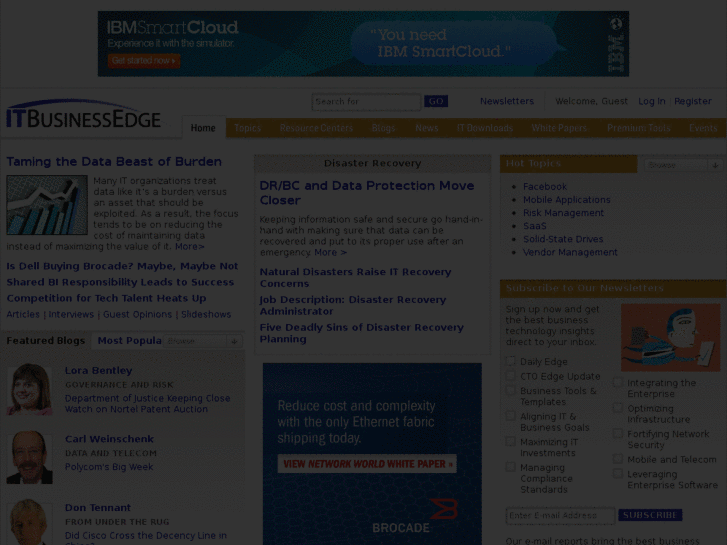Check Fortifying Network Security box
Image resolution: width=727 pixels, height=545 pixels.
tap(618, 433)
